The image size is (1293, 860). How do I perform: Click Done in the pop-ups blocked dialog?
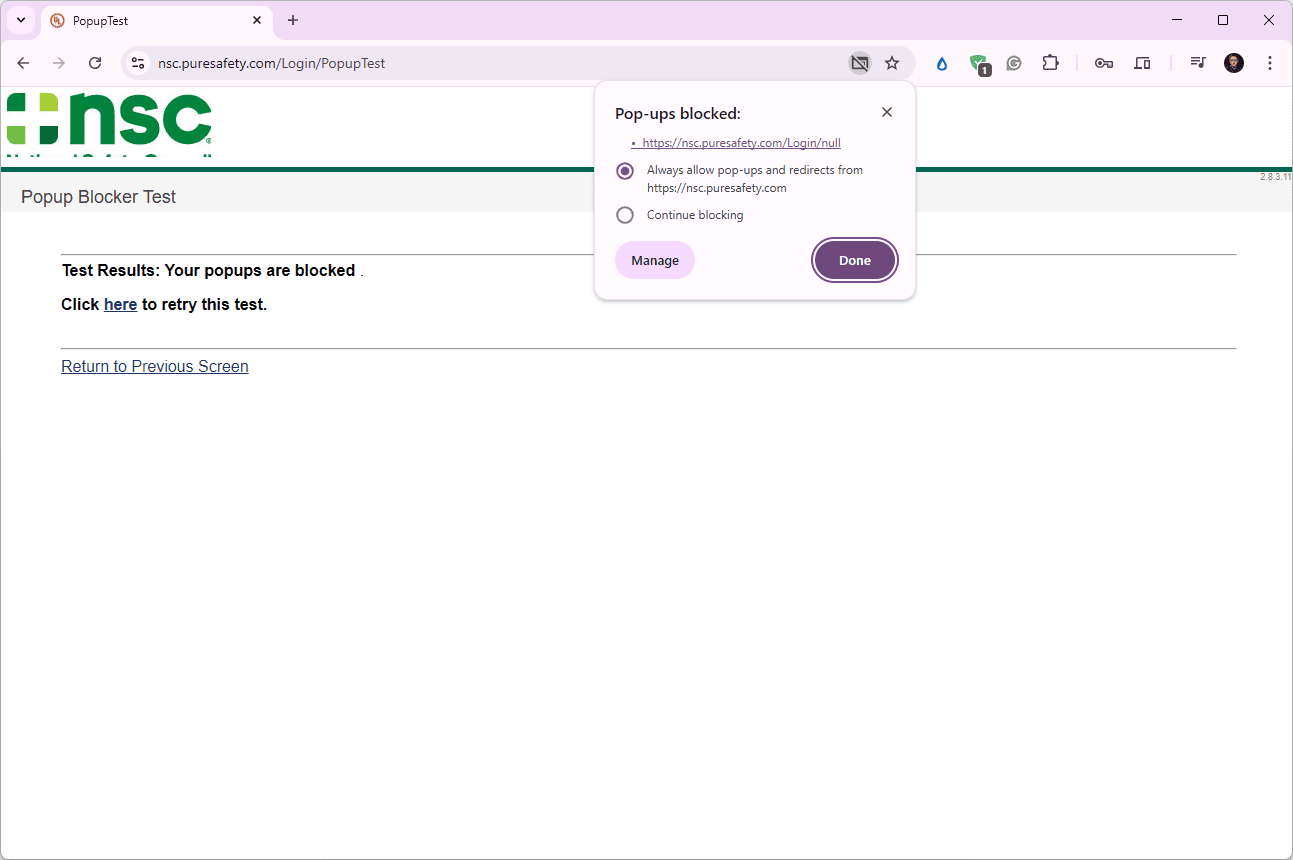pyautogui.click(x=854, y=260)
